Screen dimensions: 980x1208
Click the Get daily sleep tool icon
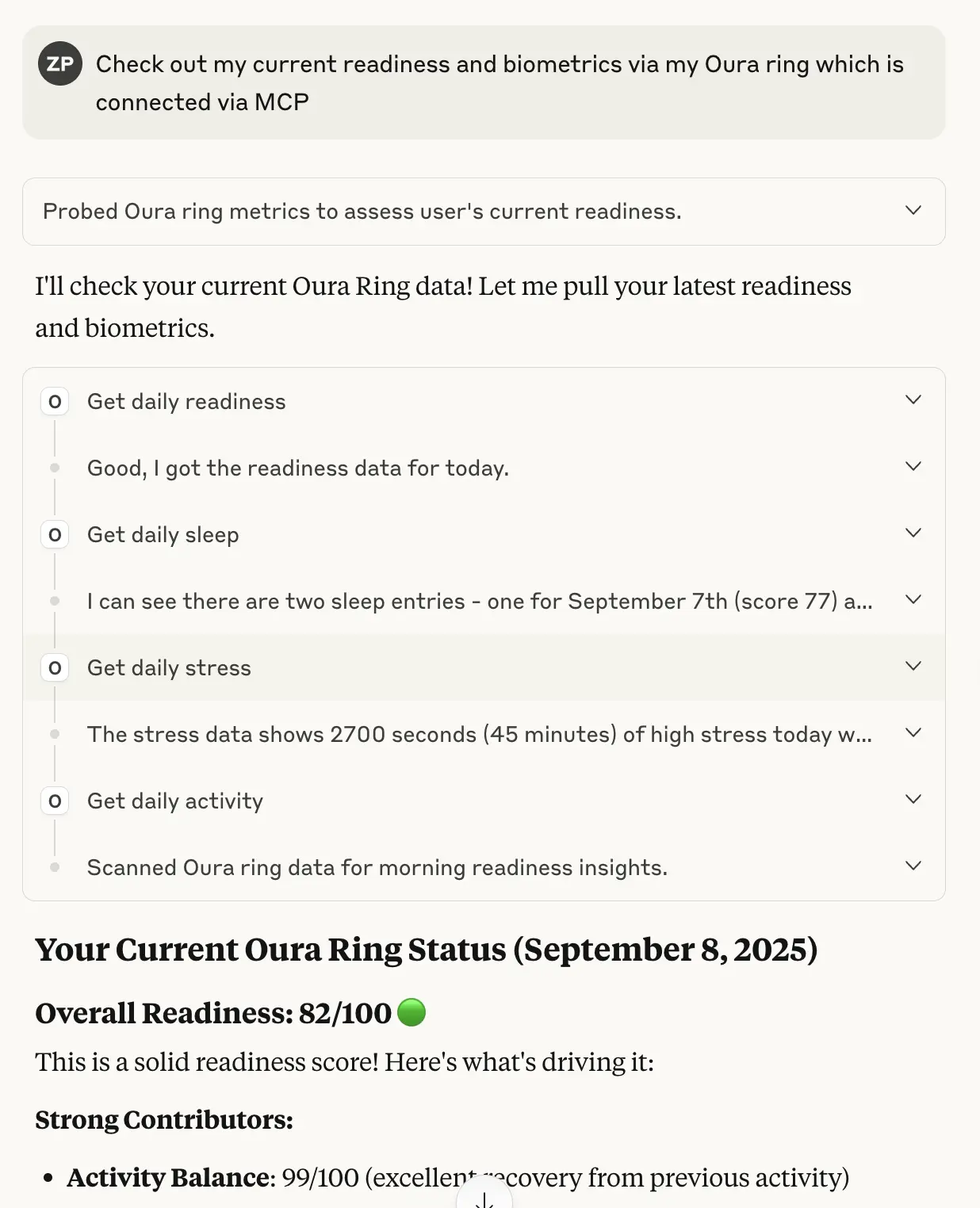[54, 534]
